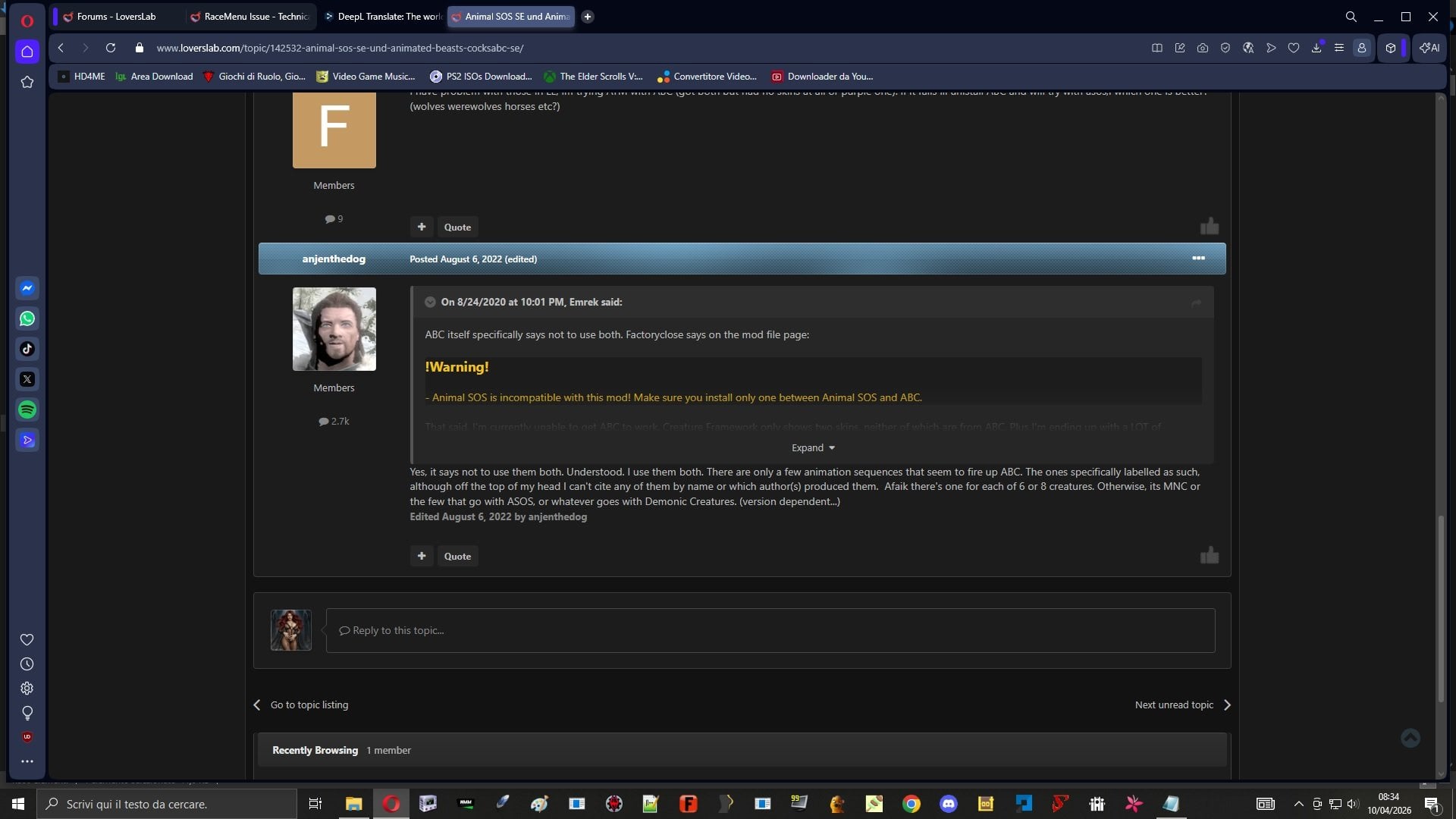Screen dimensions: 1456x819
Task: Switch to the RaceMenu Issue tab
Action: pyautogui.click(x=250, y=17)
